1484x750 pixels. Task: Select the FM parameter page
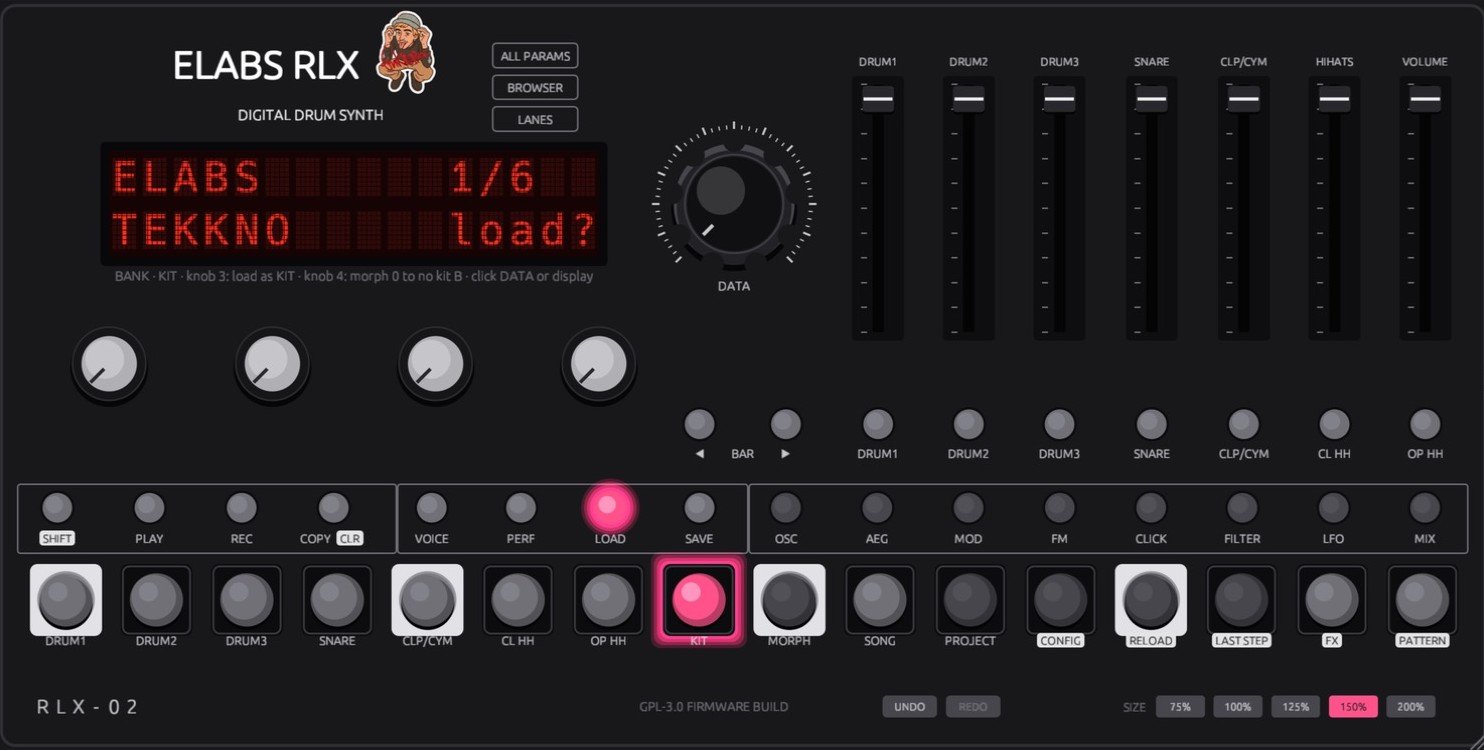(1059, 508)
